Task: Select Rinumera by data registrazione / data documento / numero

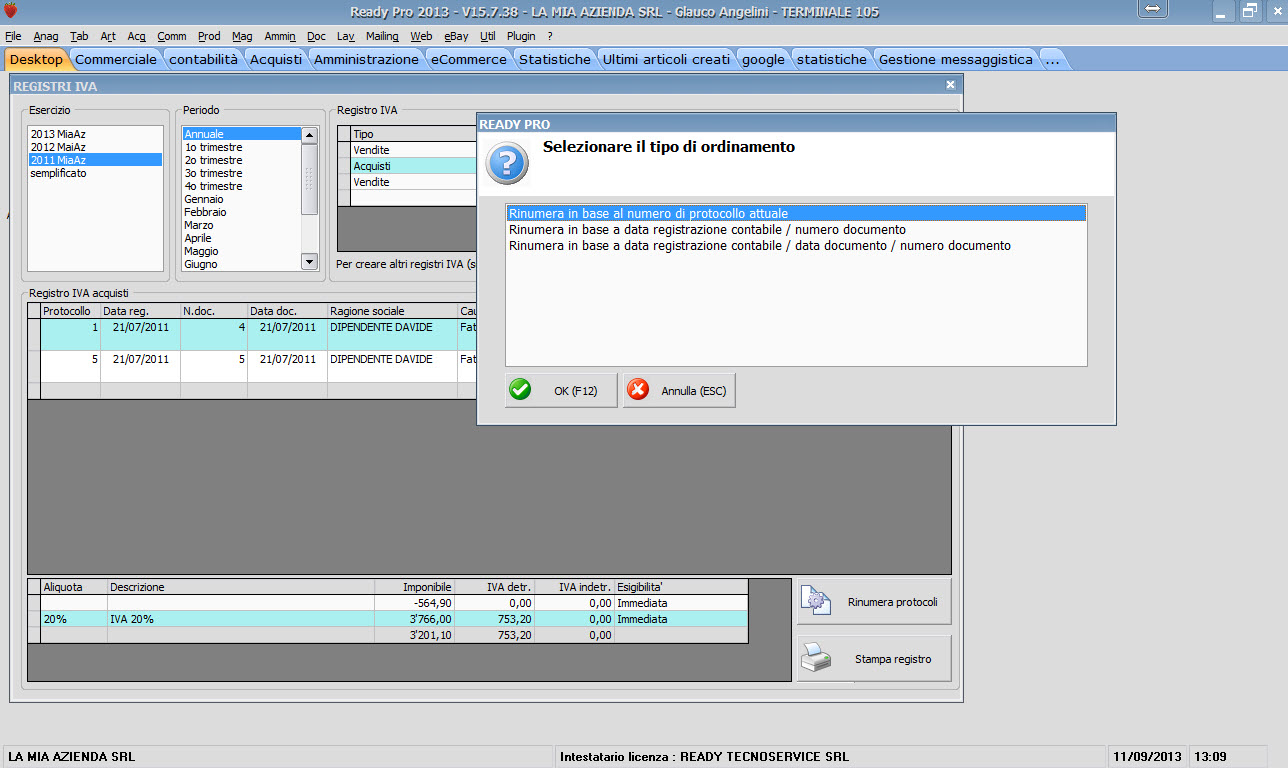Action: coord(796,245)
